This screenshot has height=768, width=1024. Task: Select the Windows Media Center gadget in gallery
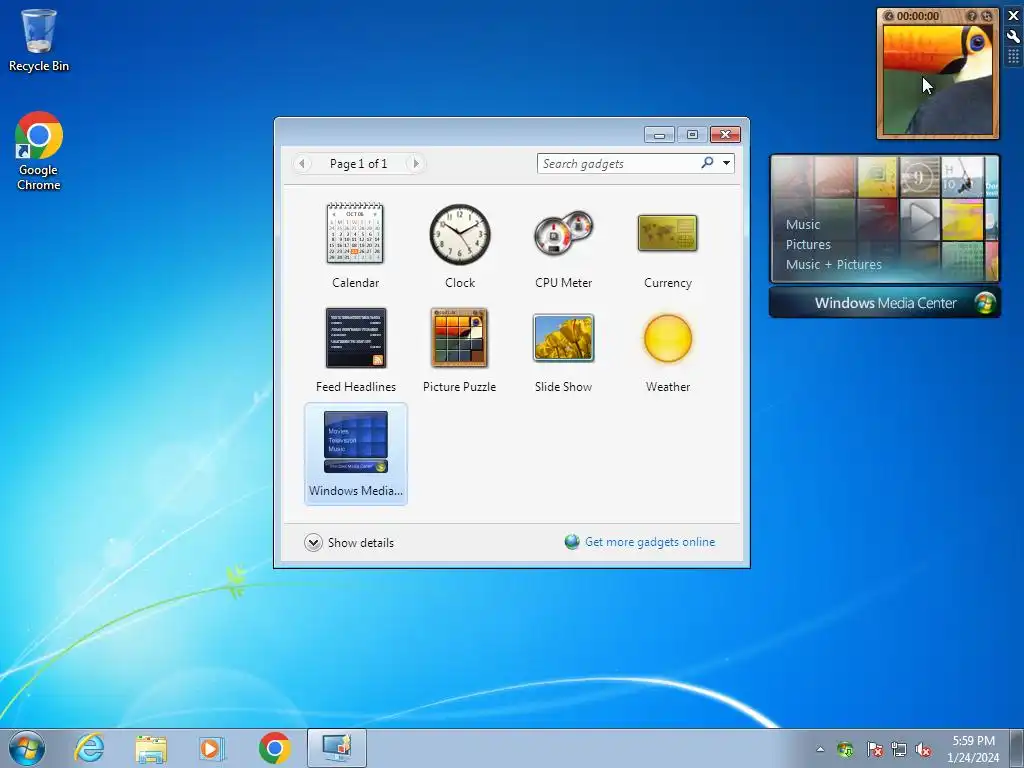click(356, 454)
